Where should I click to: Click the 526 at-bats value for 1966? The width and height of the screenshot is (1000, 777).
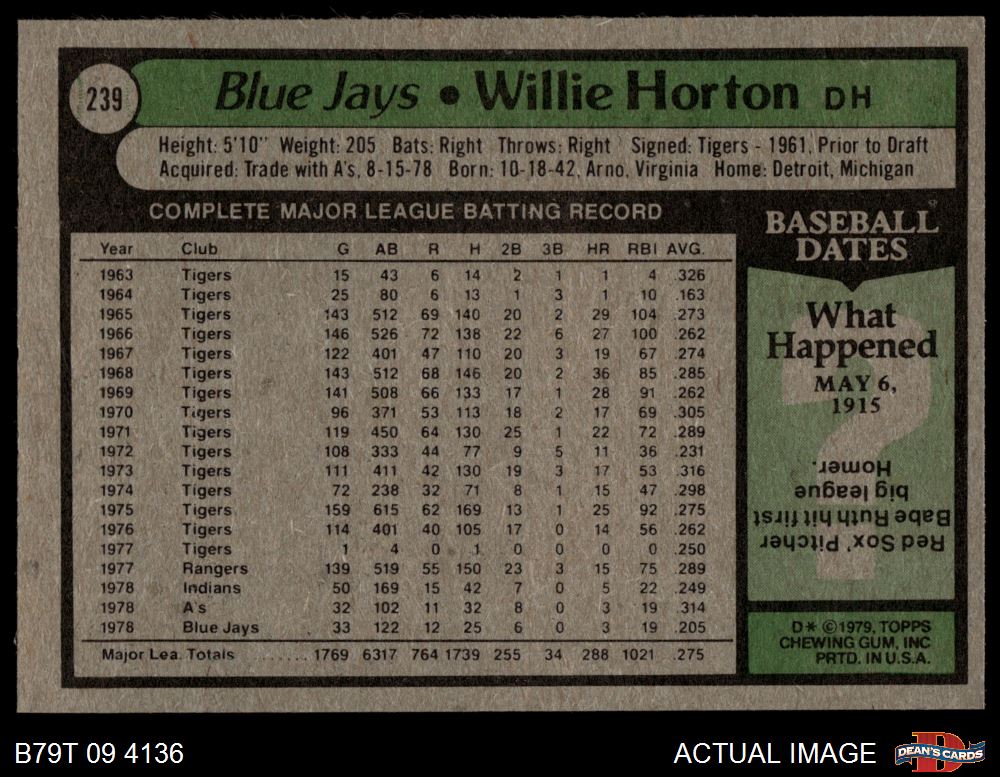coord(385,334)
